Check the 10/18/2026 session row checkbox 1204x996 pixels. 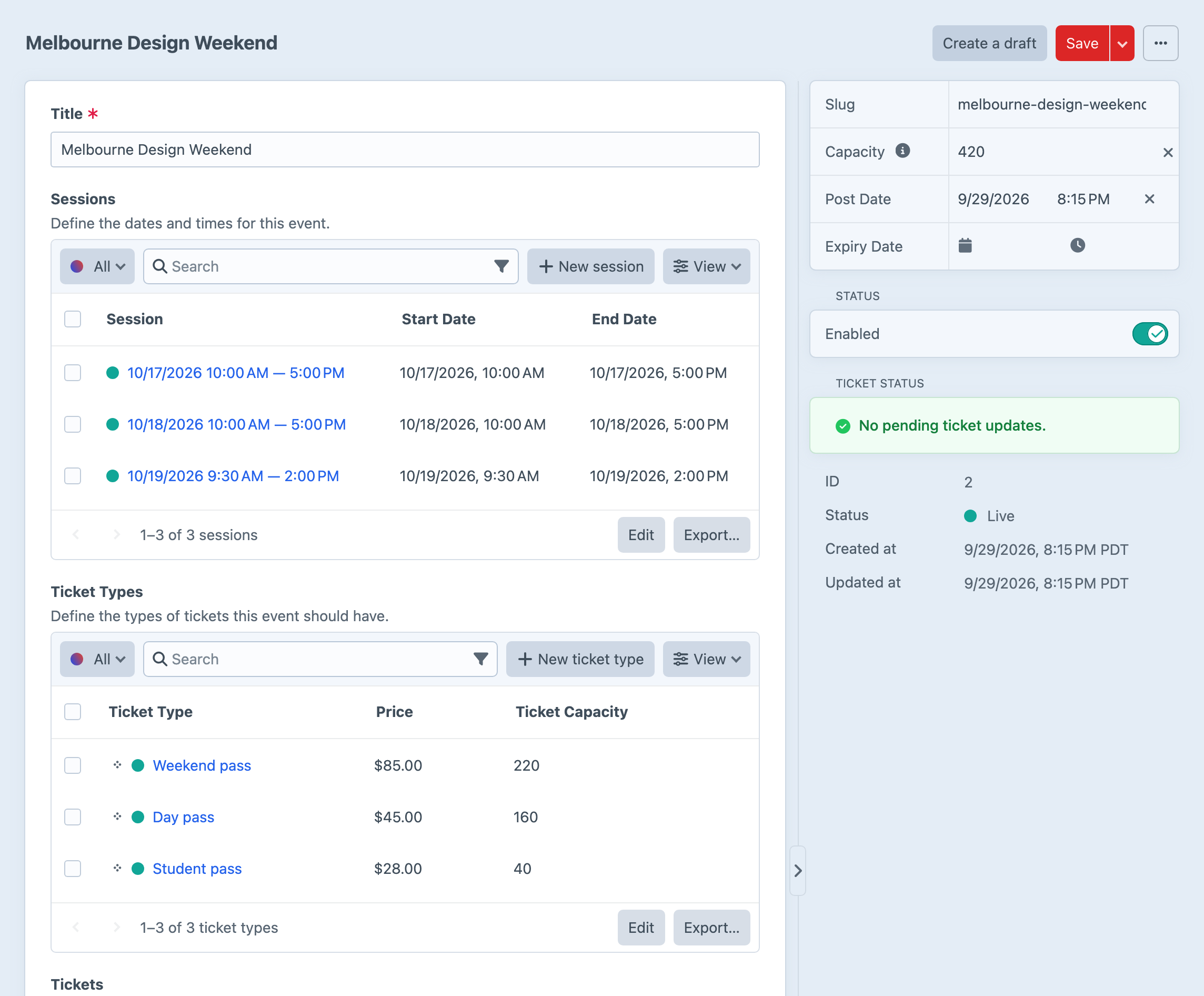pos(73,424)
